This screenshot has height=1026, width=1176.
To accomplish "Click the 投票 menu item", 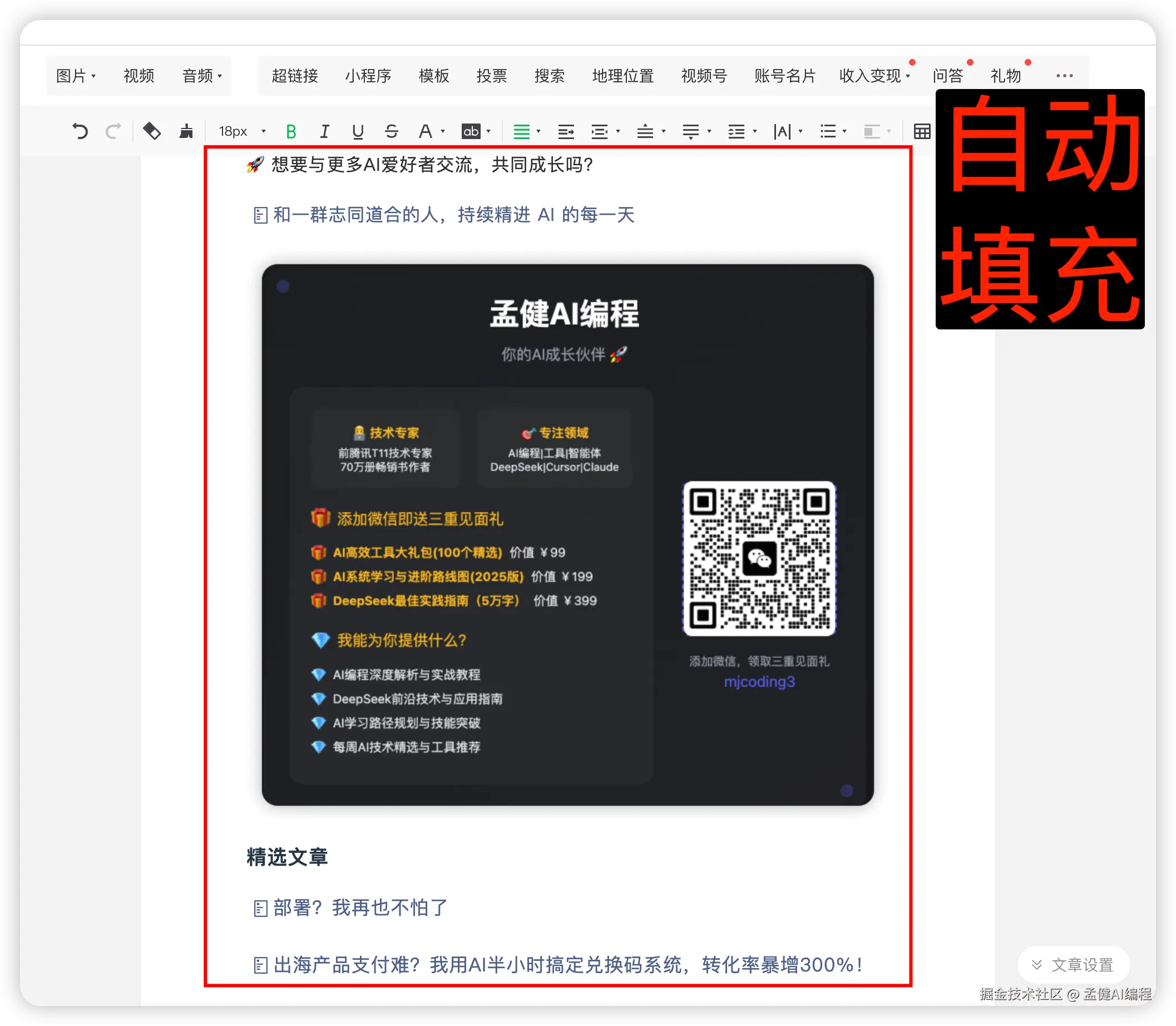I will (x=491, y=76).
